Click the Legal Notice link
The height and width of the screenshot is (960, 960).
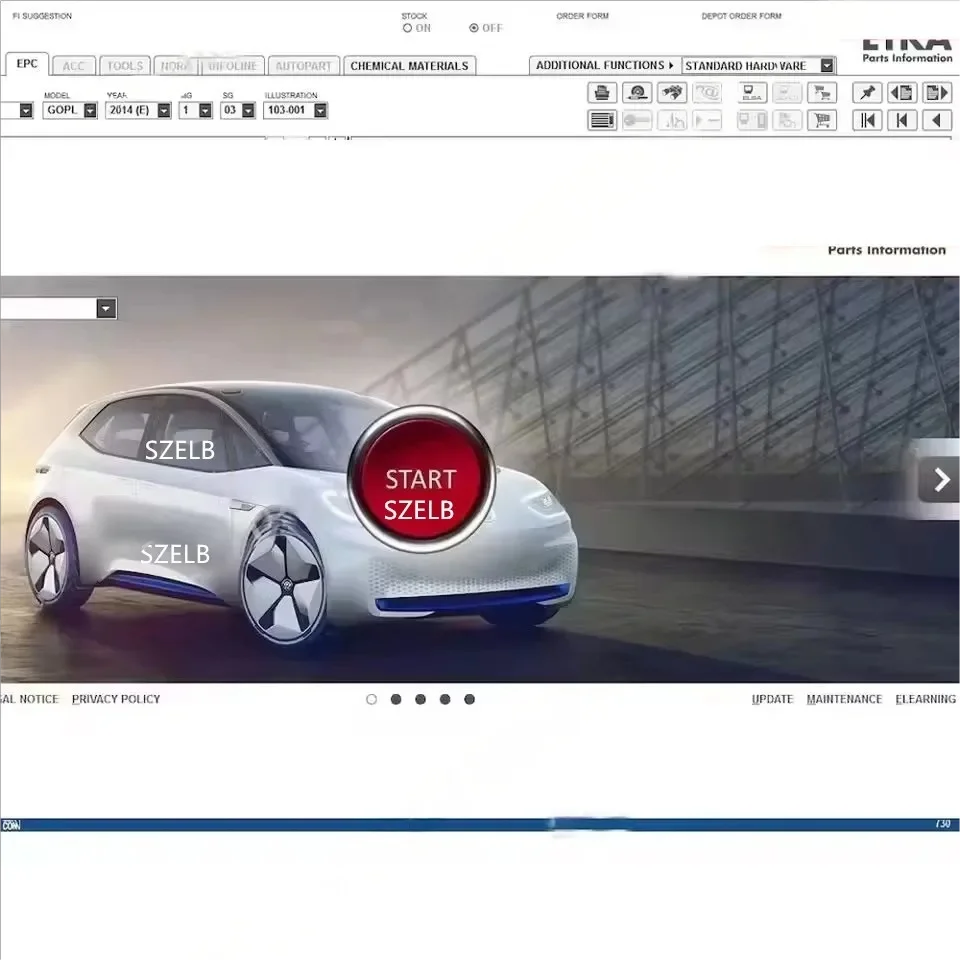(29, 699)
